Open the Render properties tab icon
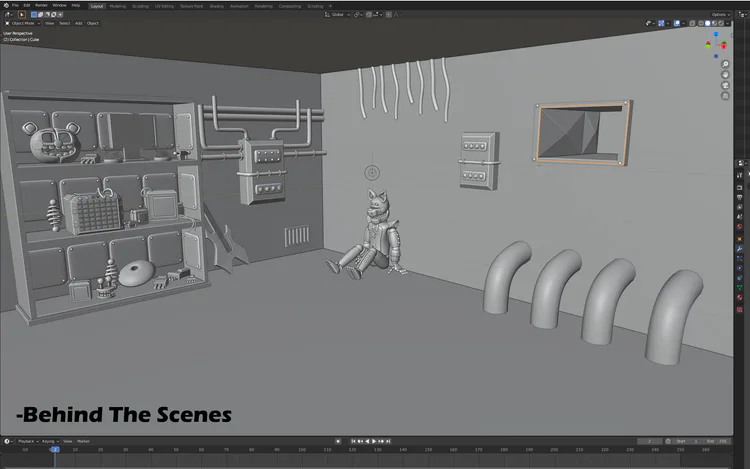Viewport: 750px width, 469px height. (x=739, y=187)
